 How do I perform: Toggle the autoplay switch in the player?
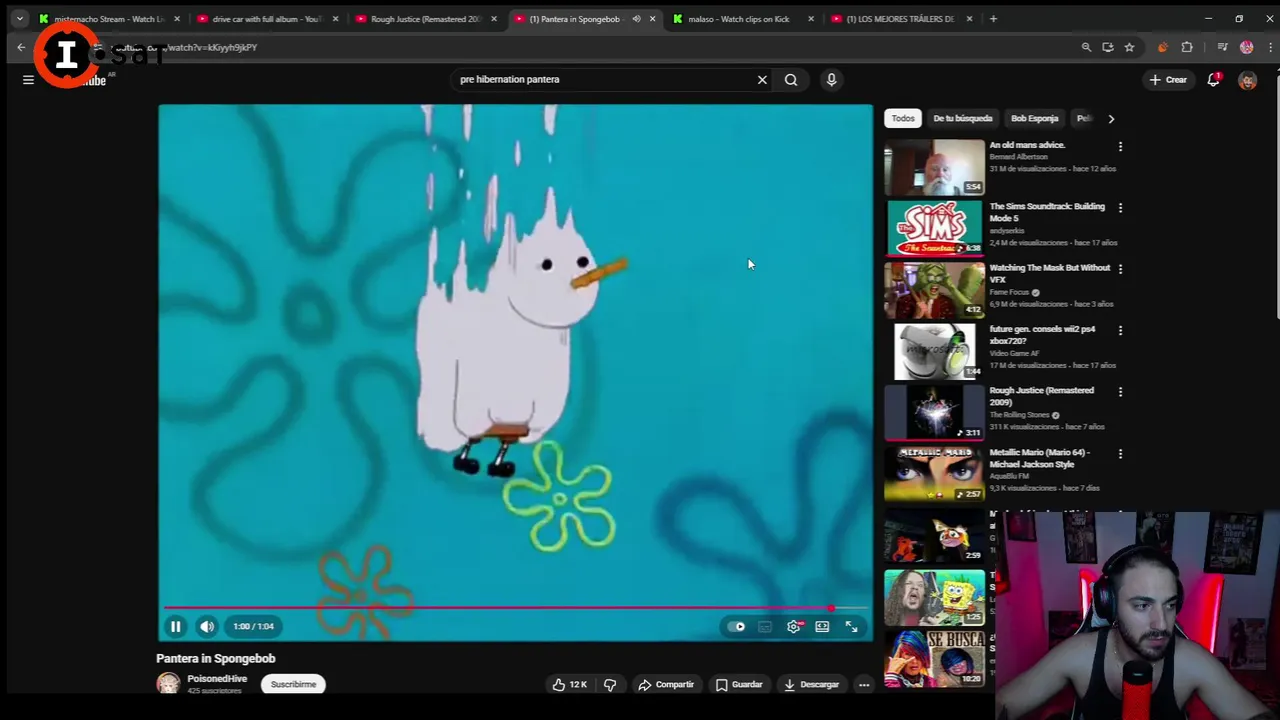tap(737, 627)
